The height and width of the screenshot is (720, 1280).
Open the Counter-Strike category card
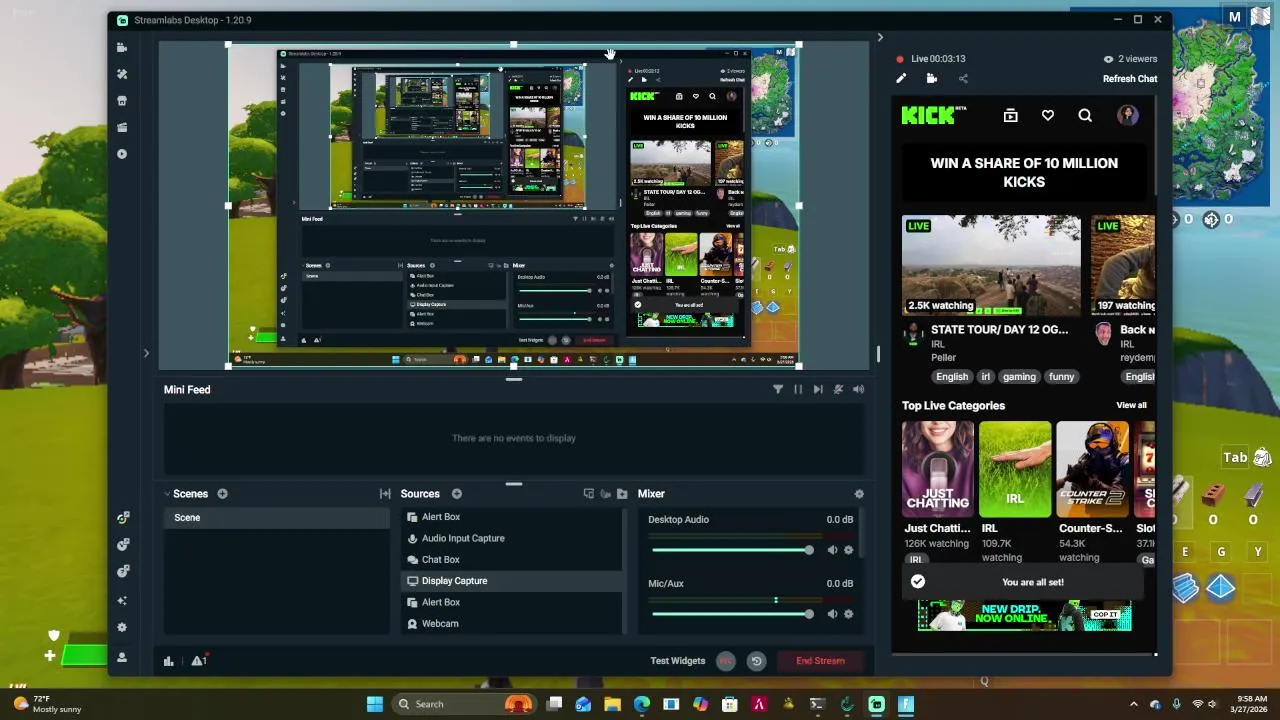point(1092,469)
